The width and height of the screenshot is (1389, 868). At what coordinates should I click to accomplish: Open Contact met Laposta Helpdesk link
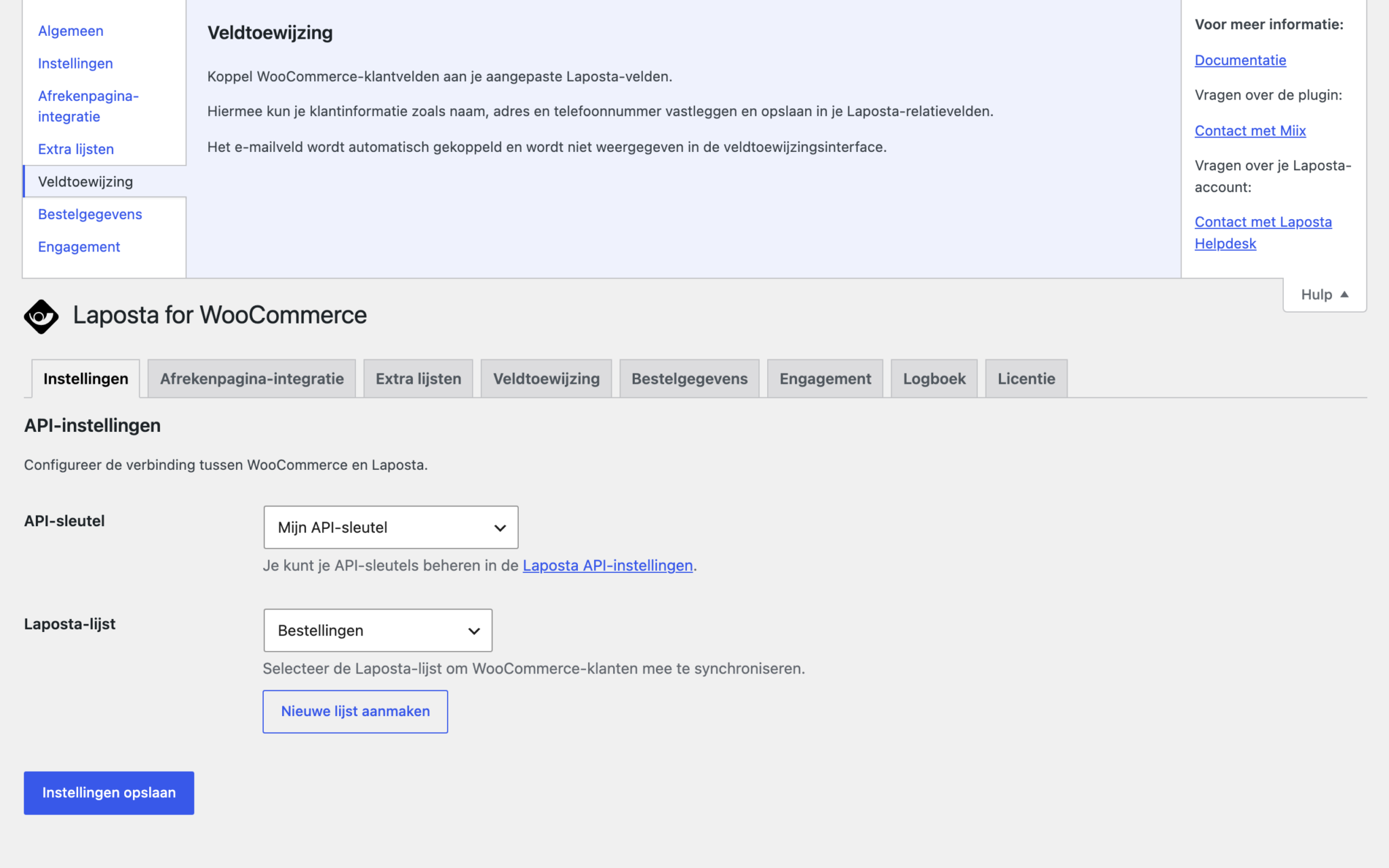point(1263,233)
